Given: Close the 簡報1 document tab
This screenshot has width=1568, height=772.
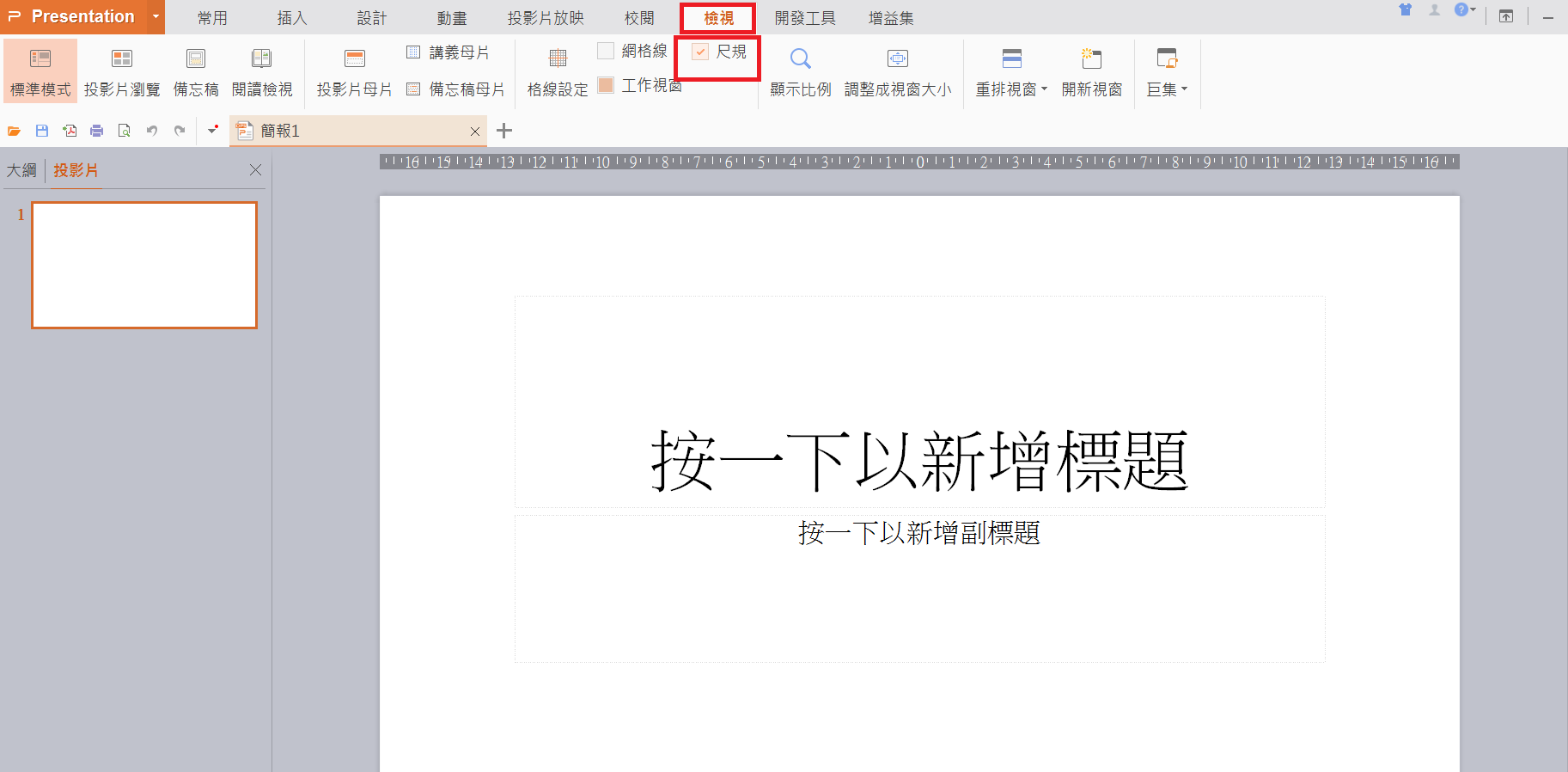Looking at the screenshot, I should coord(475,132).
